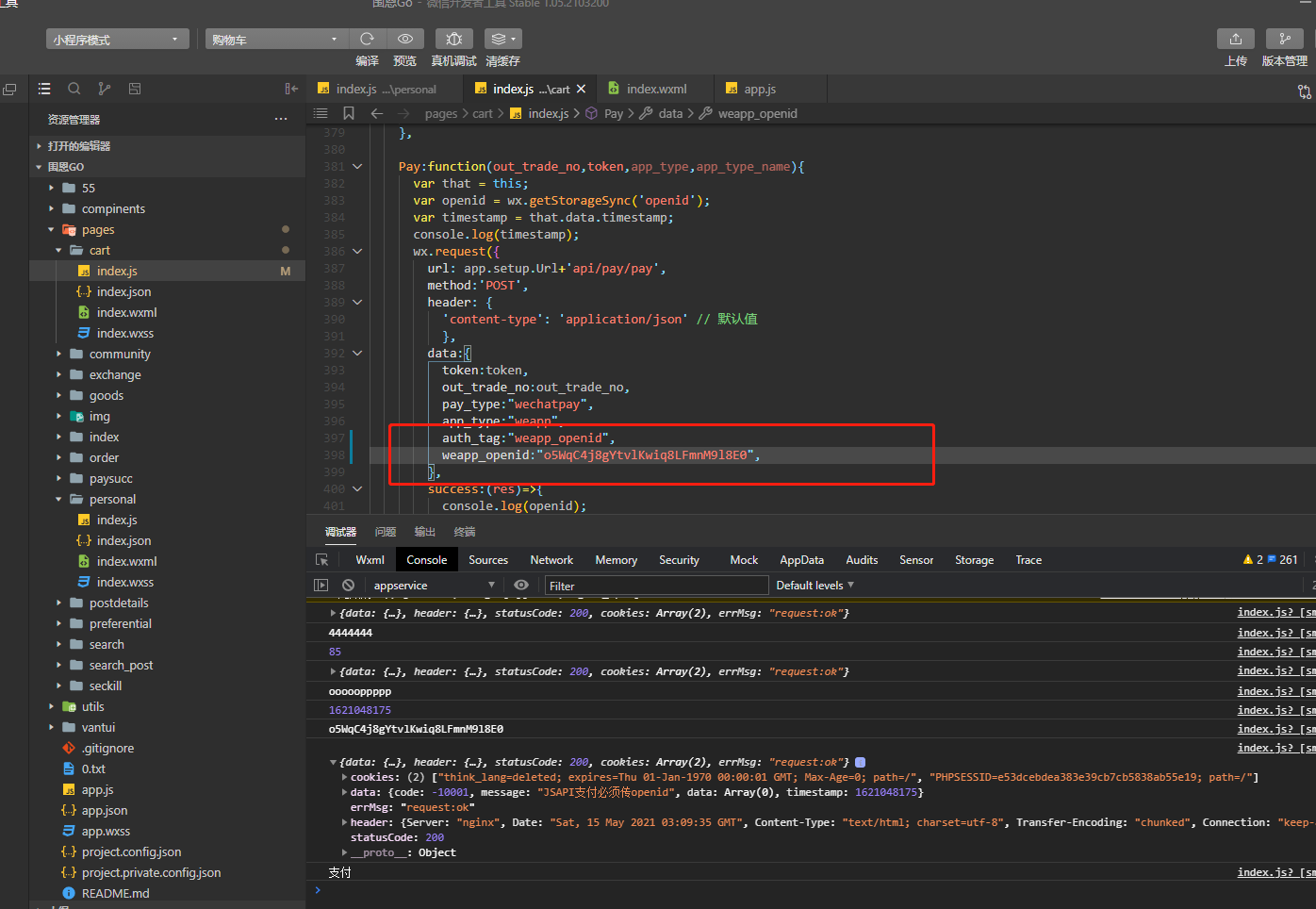Click the compile refresh icon
Viewport: 1316px width, 909px height.
tap(367, 39)
